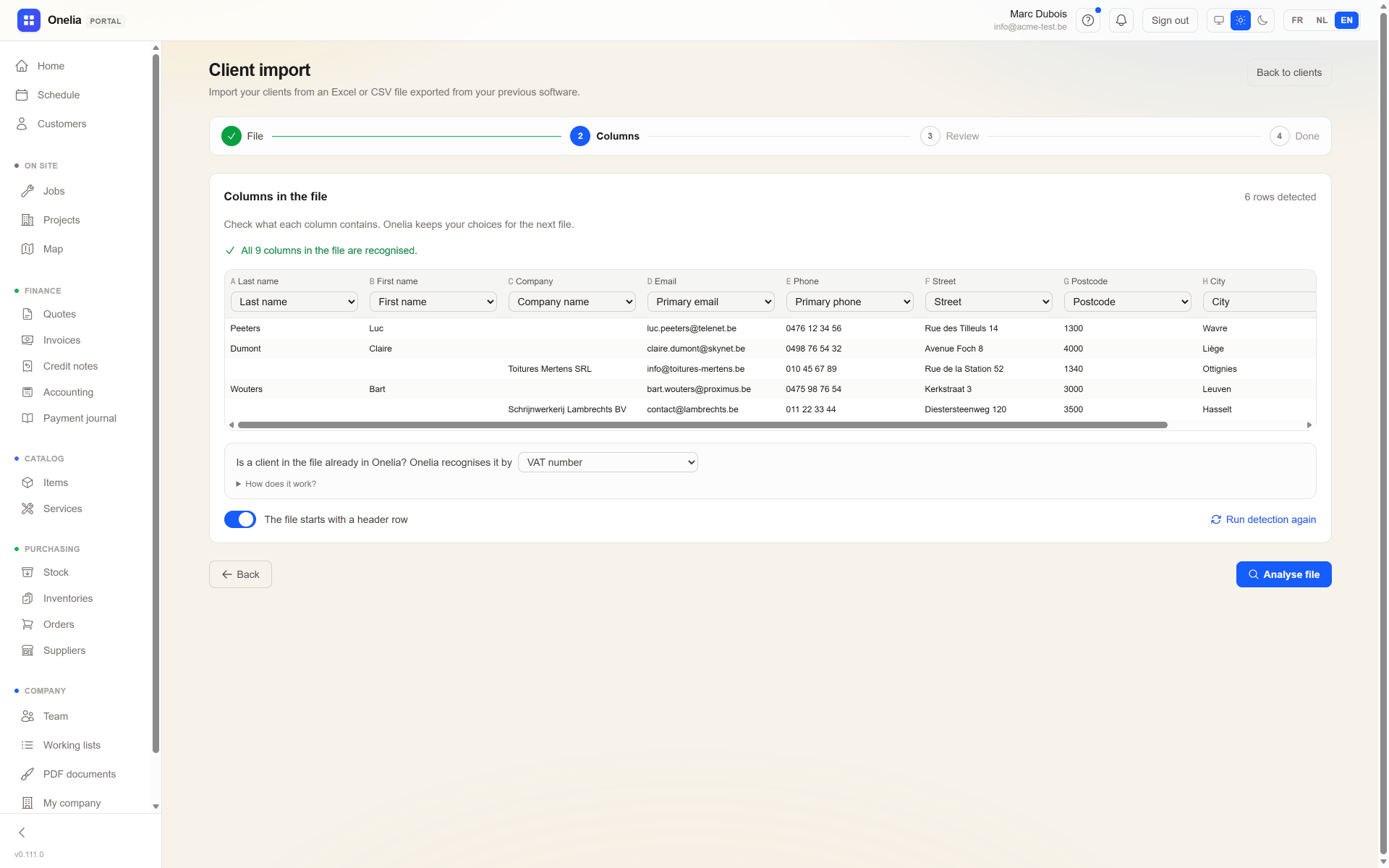Switch to light theme sun icon
The width and height of the screenshot is (1389, 868).
[x=1240, y=20]
